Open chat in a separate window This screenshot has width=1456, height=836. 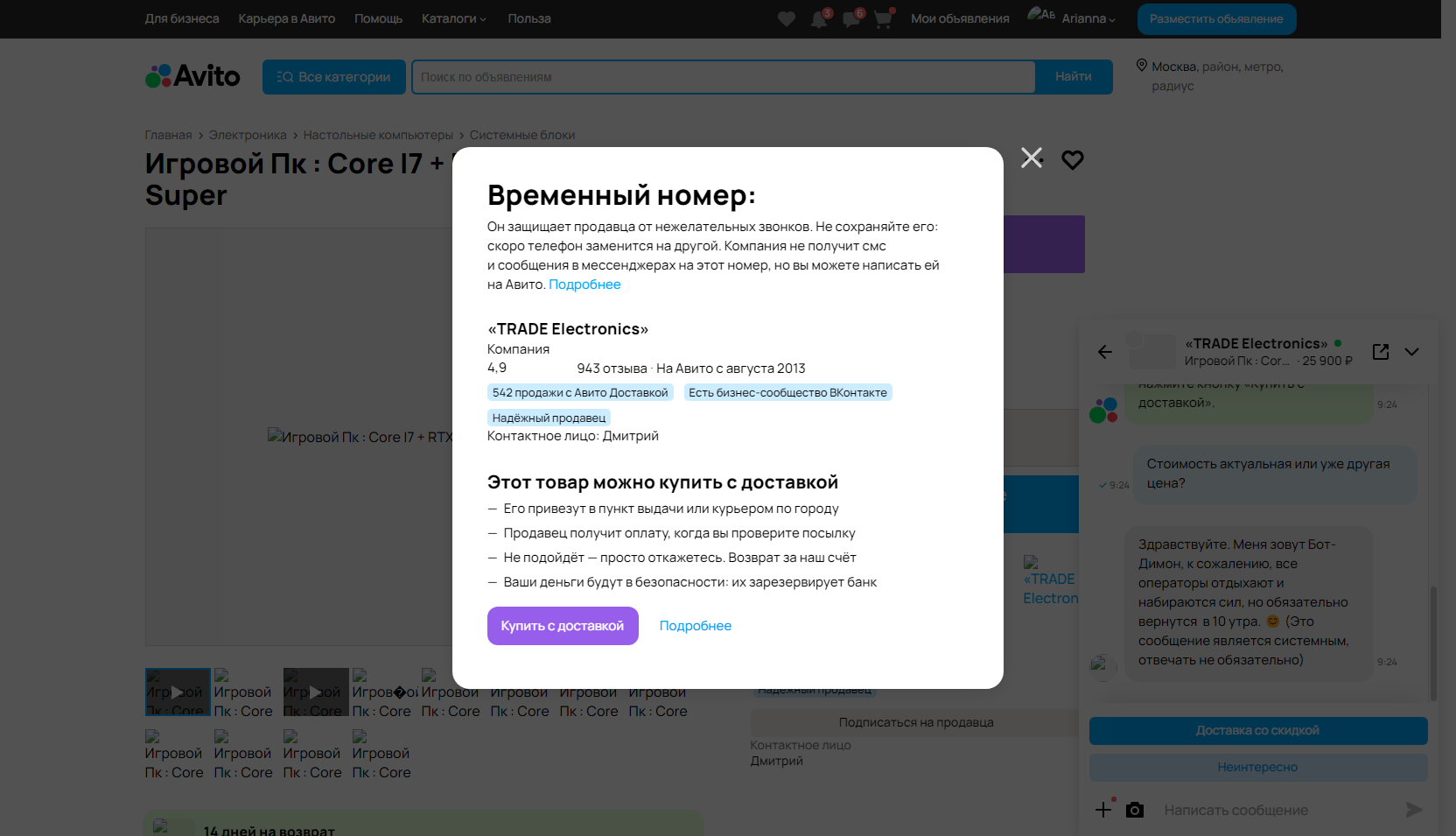pyautogui.click(x=1381, y=351)
